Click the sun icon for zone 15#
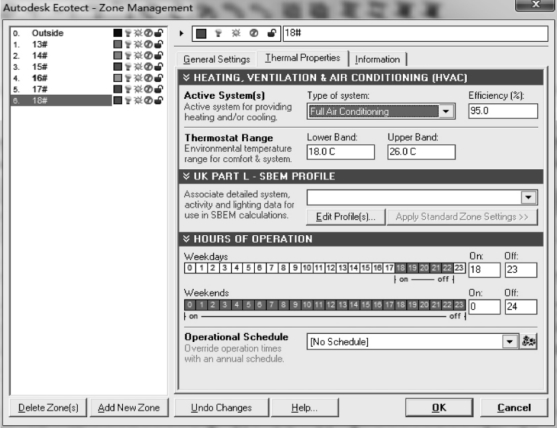 pos(138,67)
